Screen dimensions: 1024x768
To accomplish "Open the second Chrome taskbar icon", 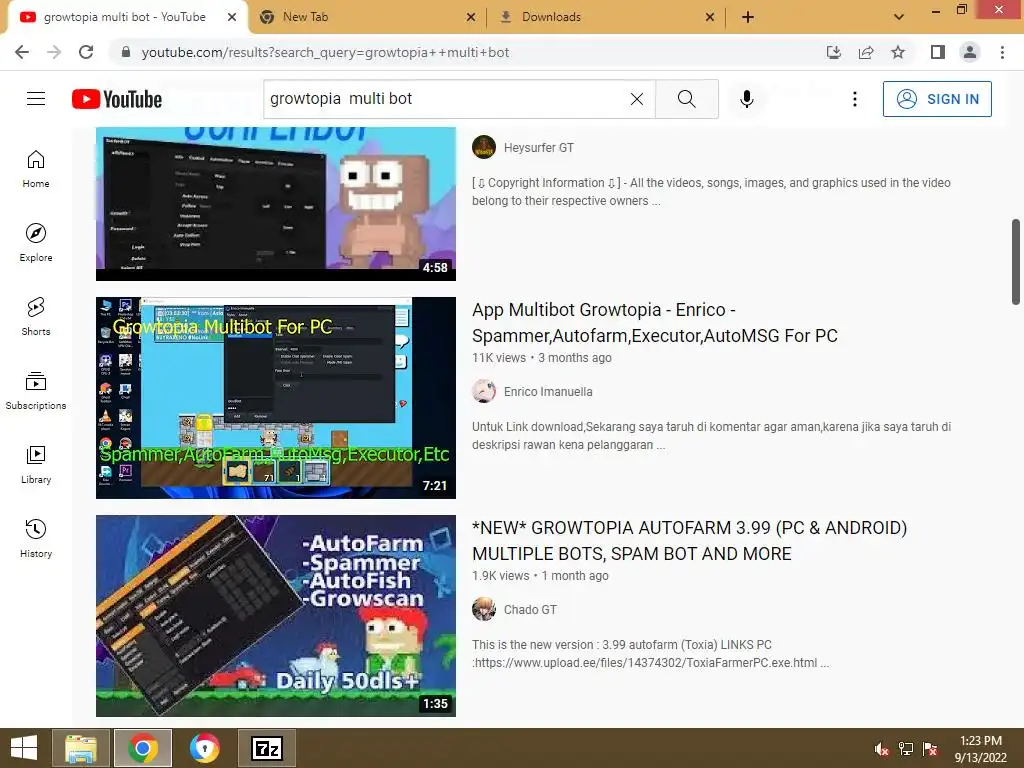I will pyautogui.click(x=205, y=748).
